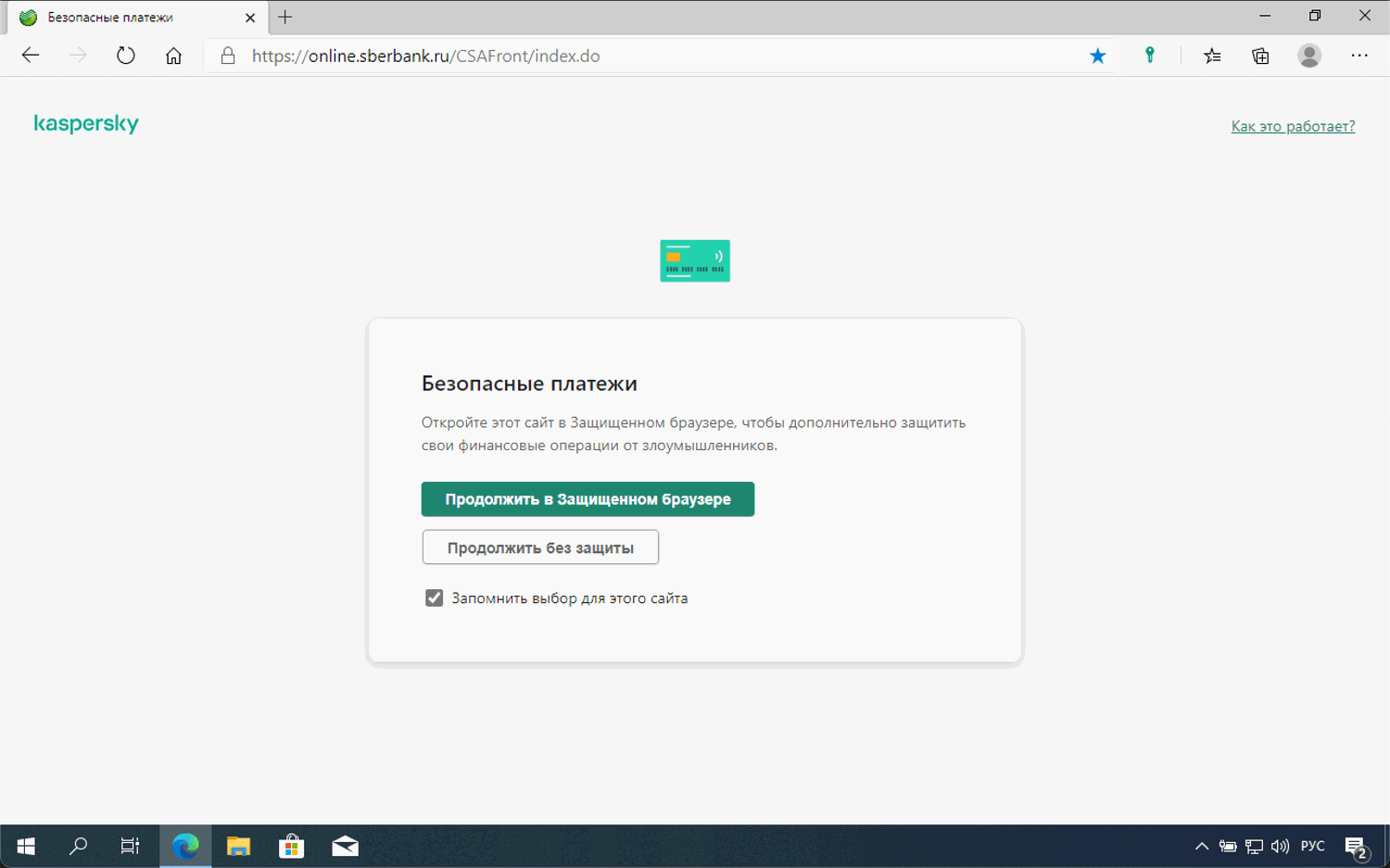Open the Как это работает? link
This screenshot has width=1390, height=868.
[1293, 126]
